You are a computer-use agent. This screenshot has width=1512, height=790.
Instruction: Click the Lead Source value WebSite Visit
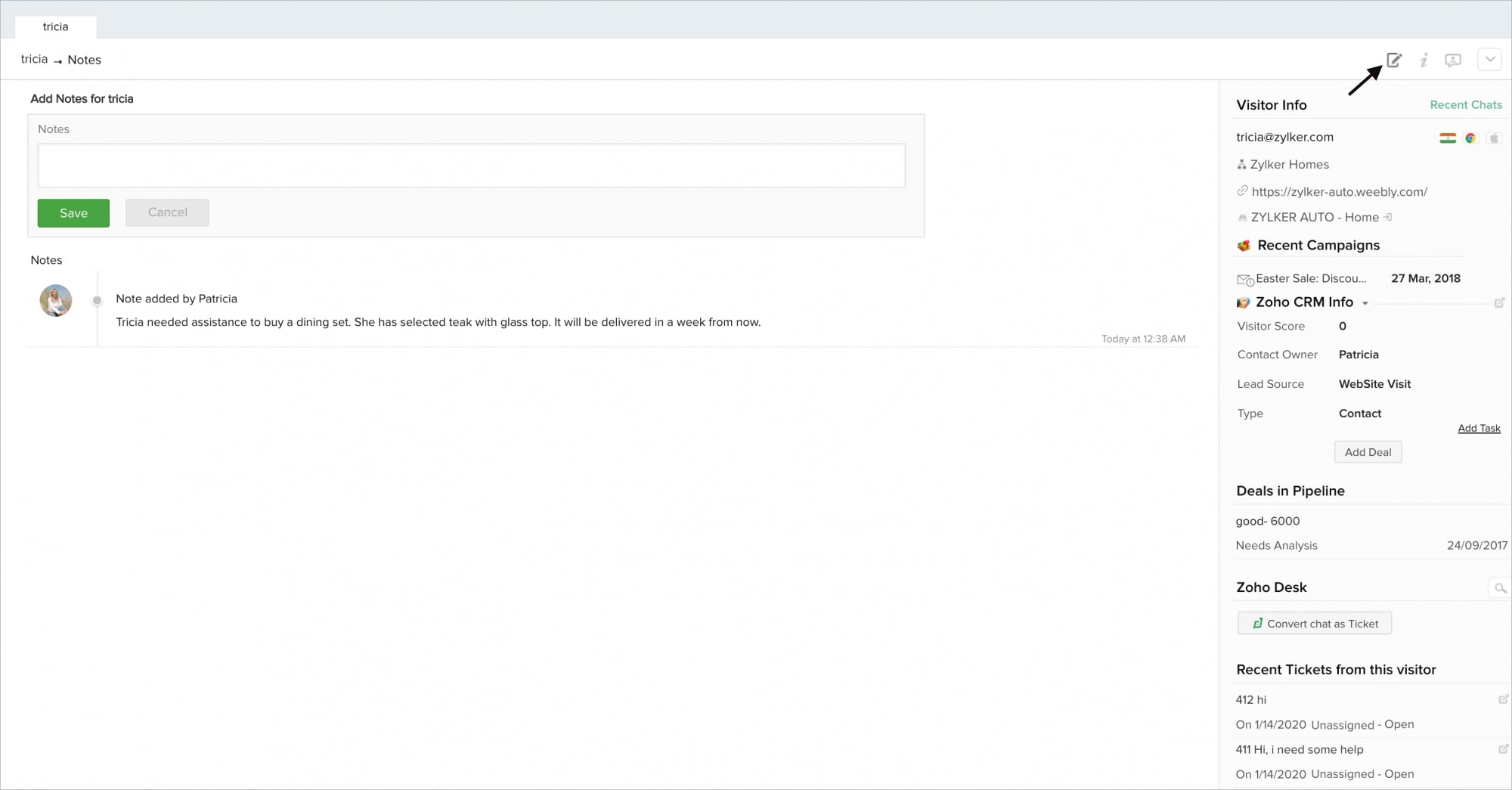[1374, 384]
